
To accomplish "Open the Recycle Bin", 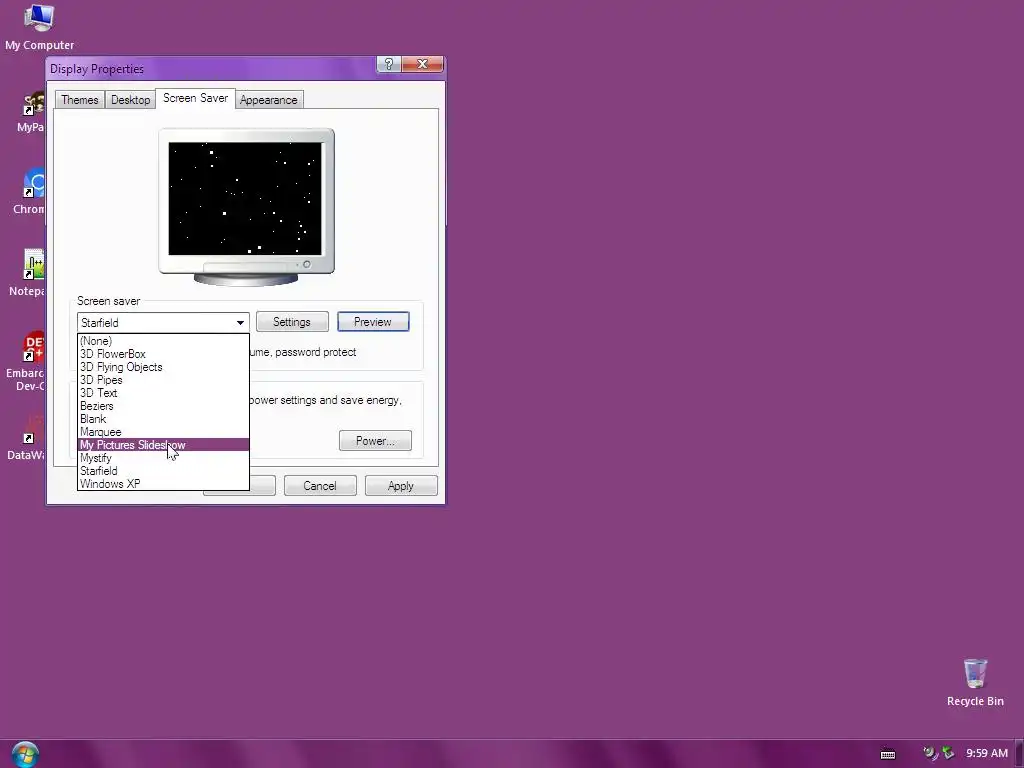I will point(975,682).
